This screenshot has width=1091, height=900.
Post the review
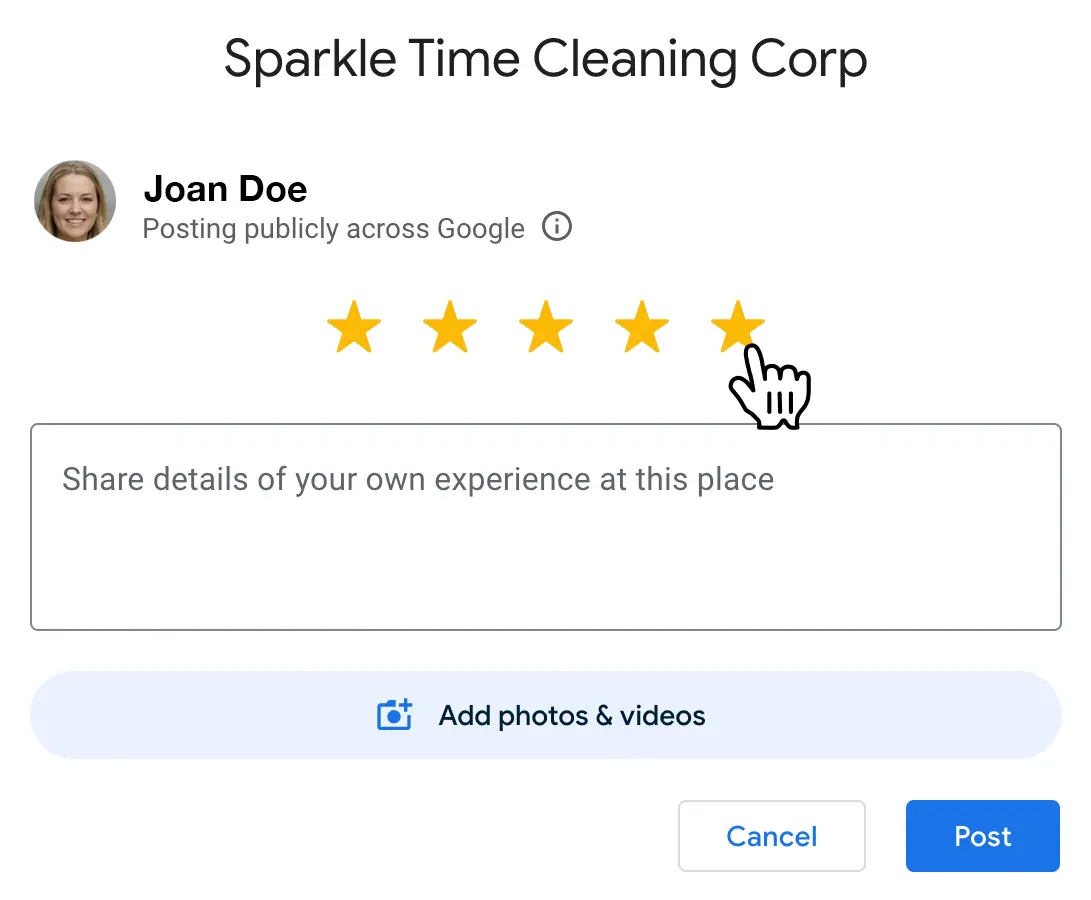coord(982,836)
